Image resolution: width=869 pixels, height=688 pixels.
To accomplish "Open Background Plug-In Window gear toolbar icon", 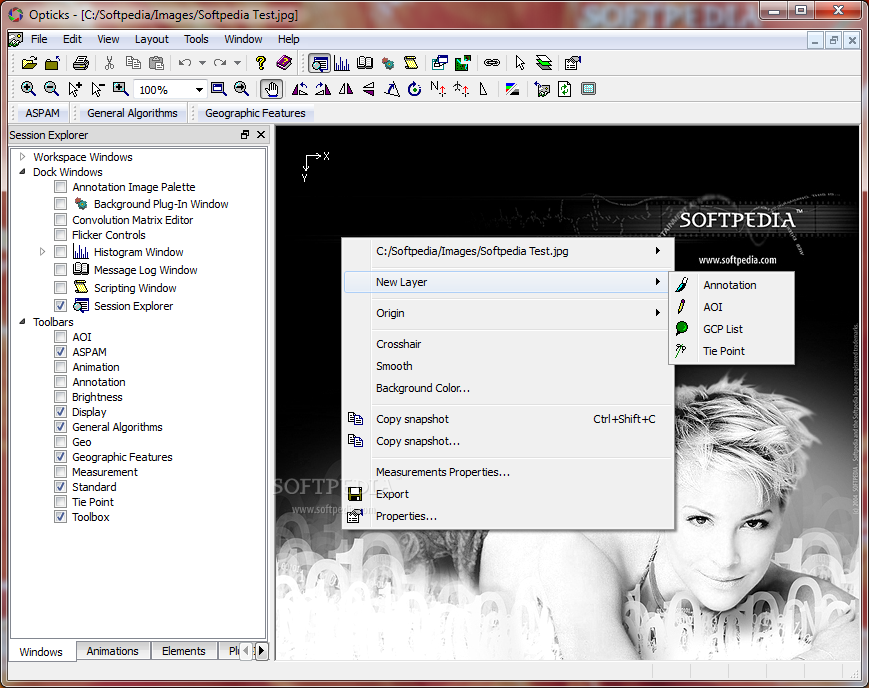I will pyautogui.click(x=388, y=63).
